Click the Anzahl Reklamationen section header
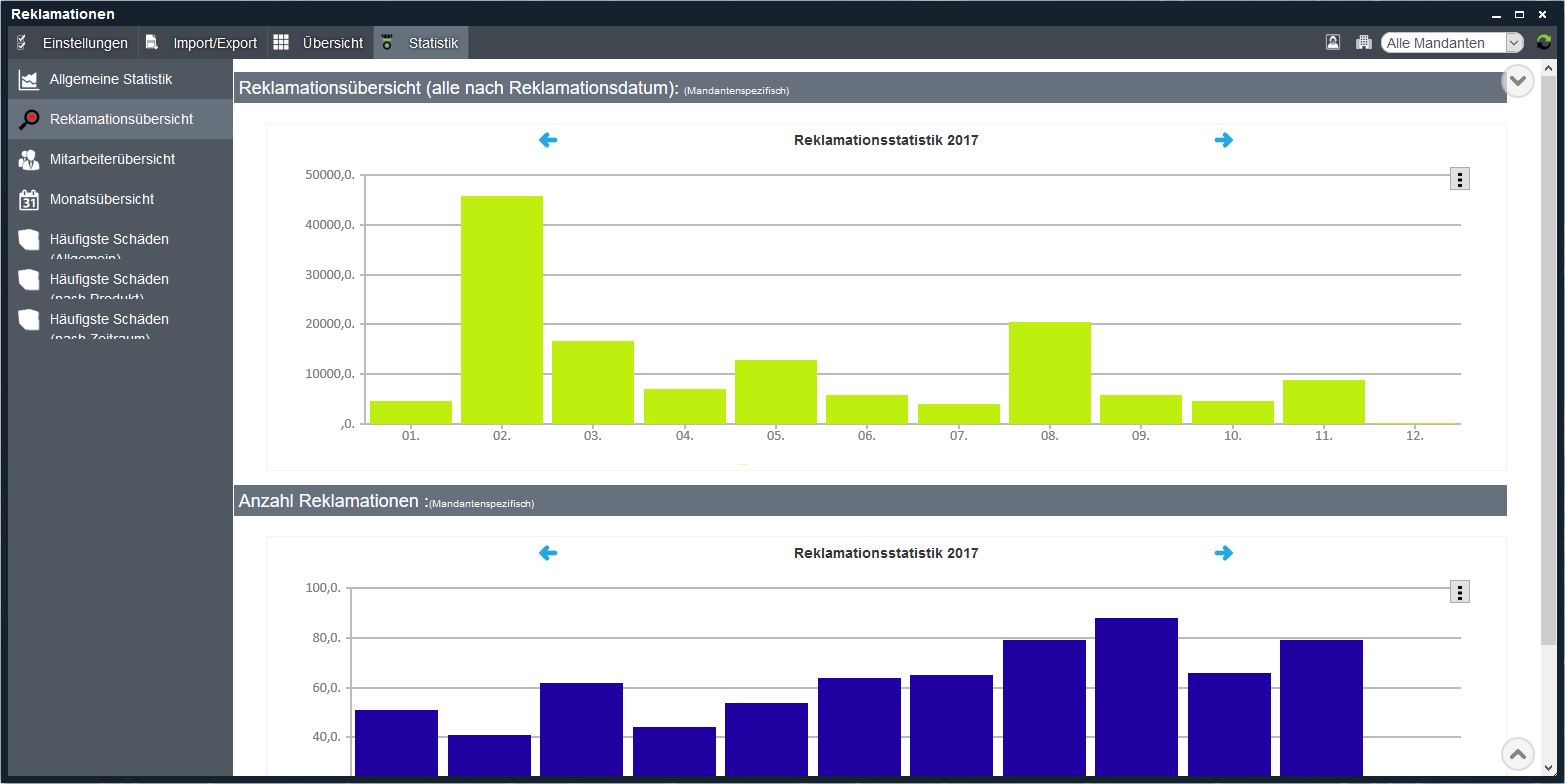This screenshot has height=784, width=1565. [x=870, y=501]
